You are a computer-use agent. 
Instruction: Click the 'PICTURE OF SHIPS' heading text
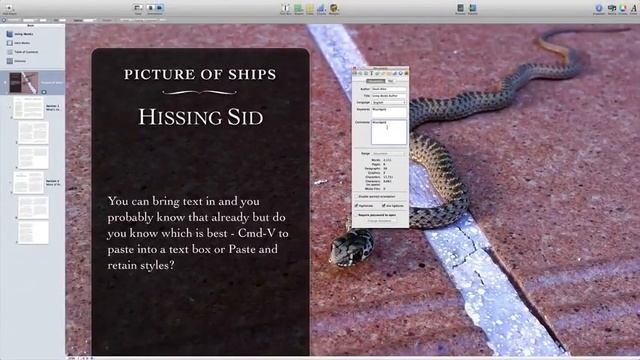(200, 74)
